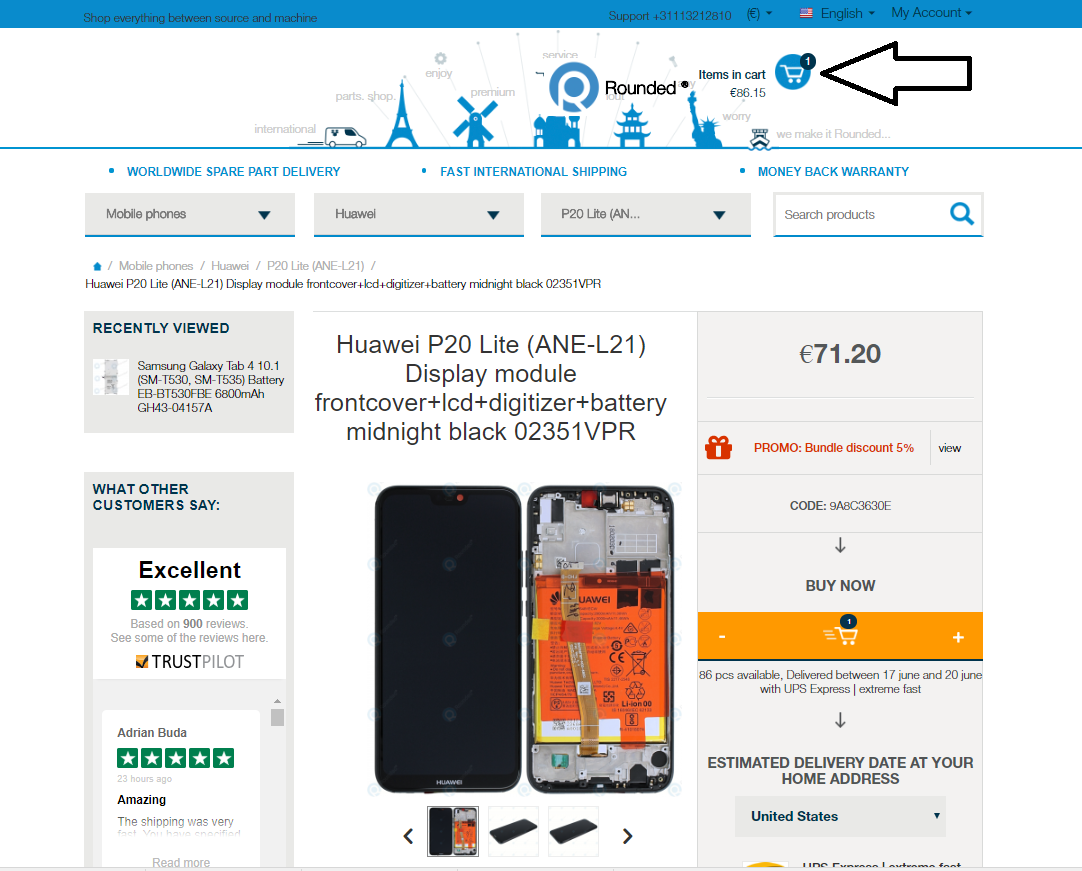
Task: Click the reviews scrollbar up arrow
Action: point(277,701)
